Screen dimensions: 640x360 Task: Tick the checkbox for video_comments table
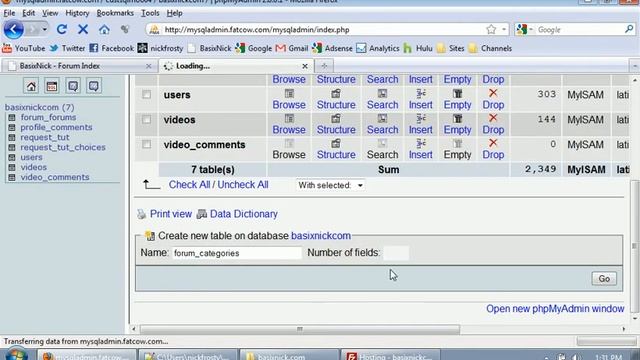[147, 144]
